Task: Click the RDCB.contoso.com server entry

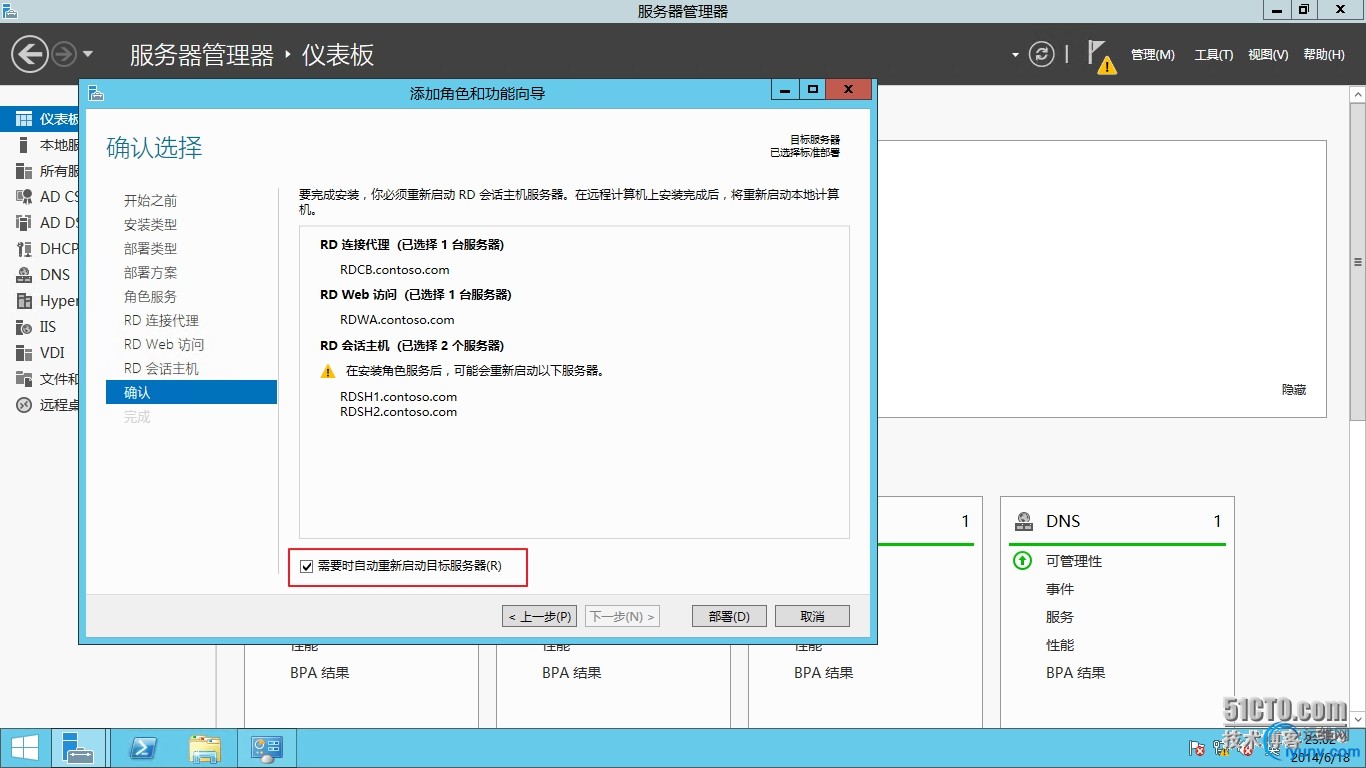Action: click(395, 270)
